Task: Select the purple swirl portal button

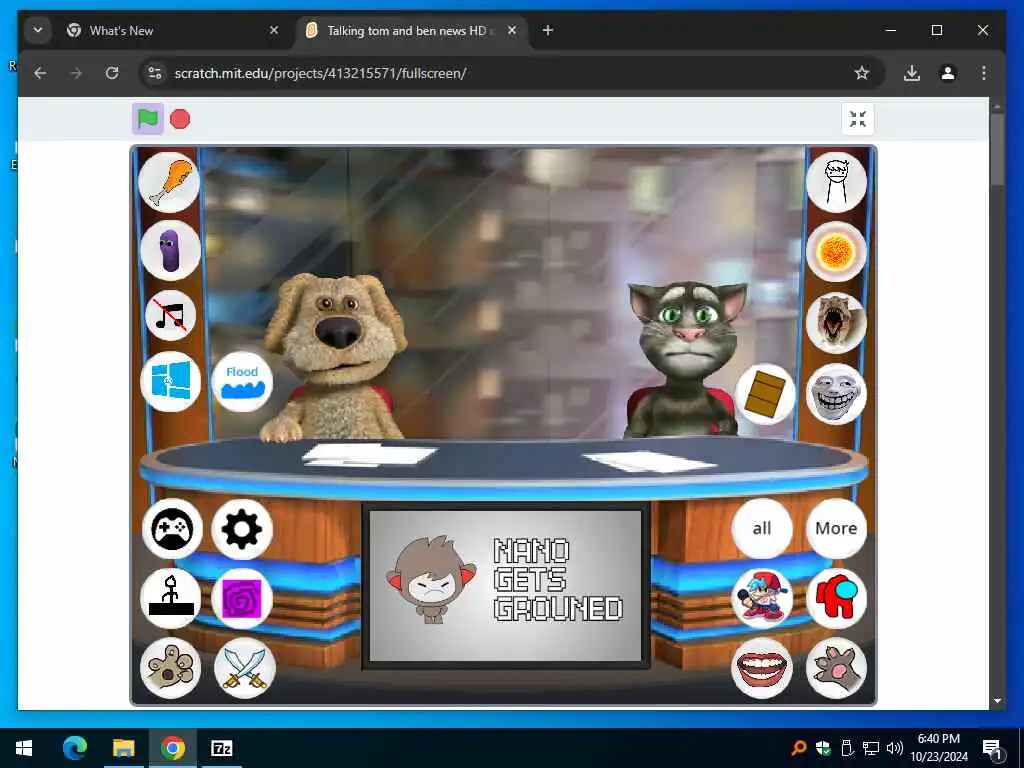Action: (x=242, y=598)
